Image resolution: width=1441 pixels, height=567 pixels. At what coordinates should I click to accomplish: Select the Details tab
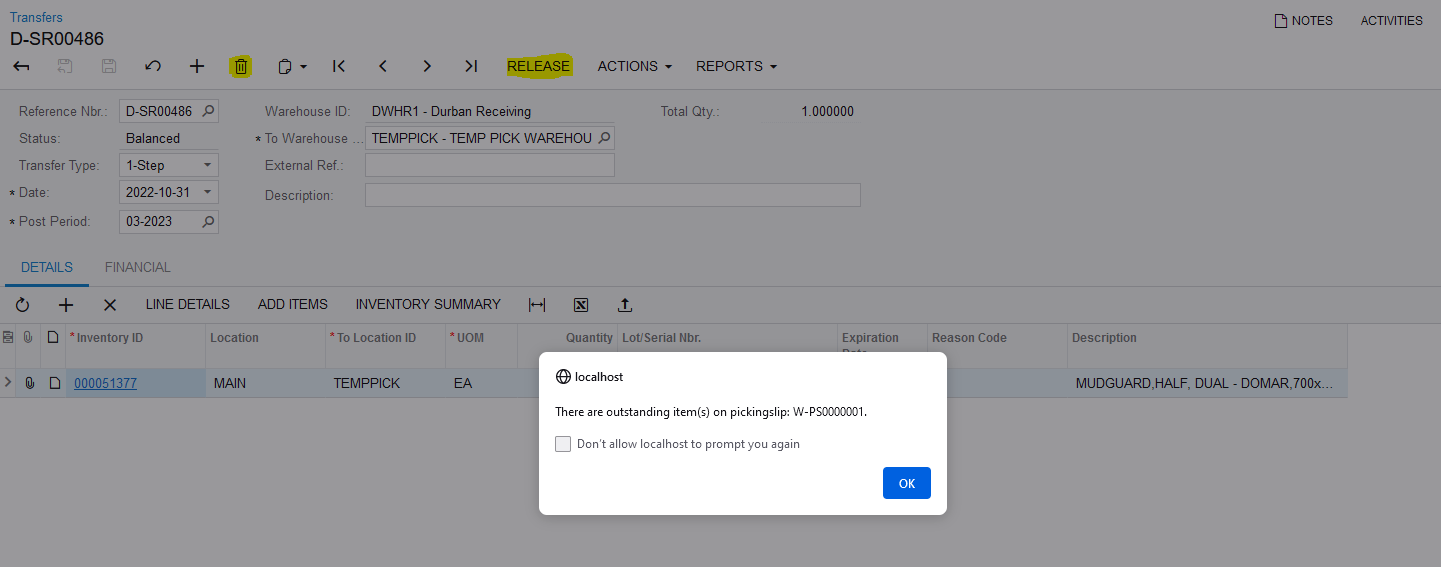[x=47, y=267]
